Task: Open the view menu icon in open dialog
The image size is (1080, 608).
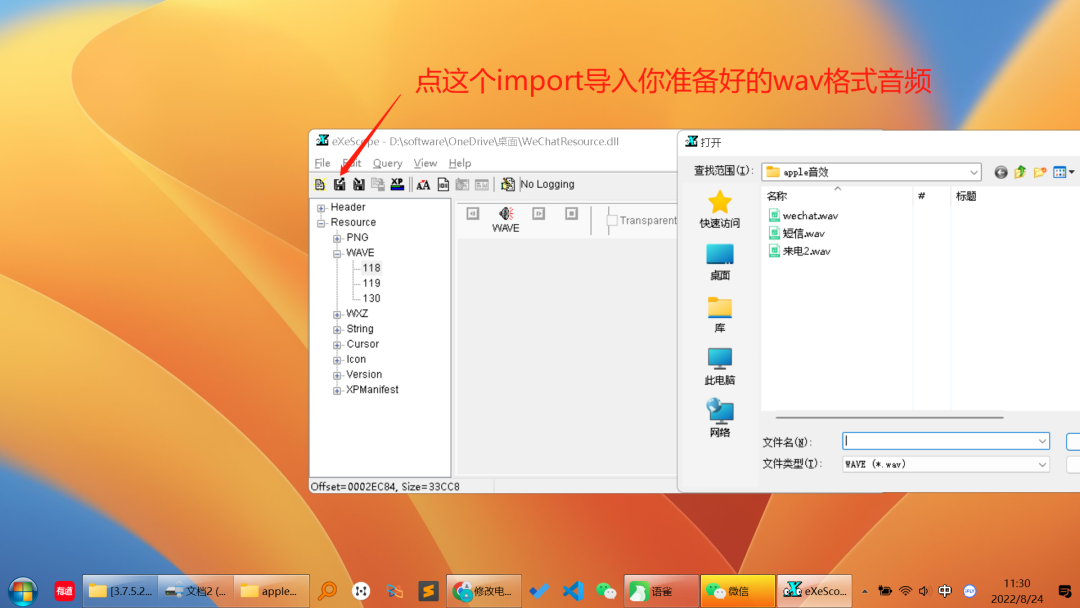Action: [x=1063, y=172]
